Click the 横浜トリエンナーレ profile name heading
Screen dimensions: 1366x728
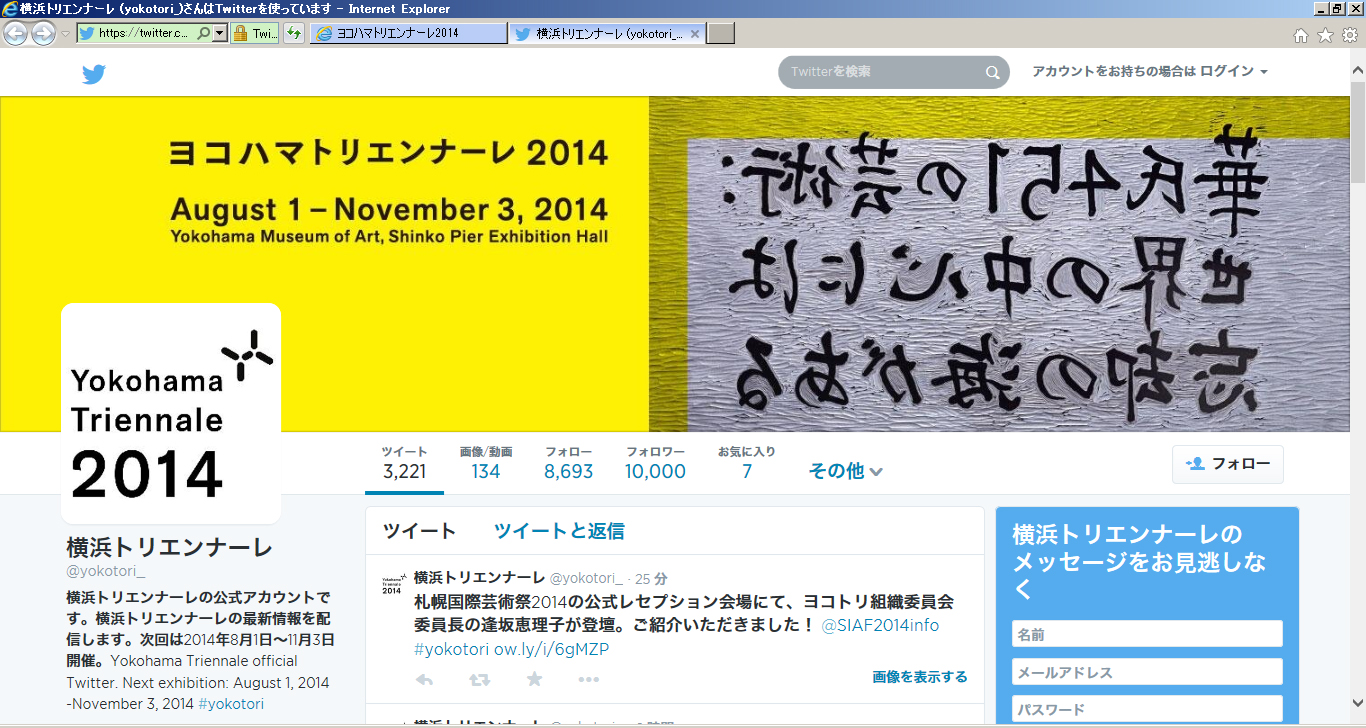point(169,548)
